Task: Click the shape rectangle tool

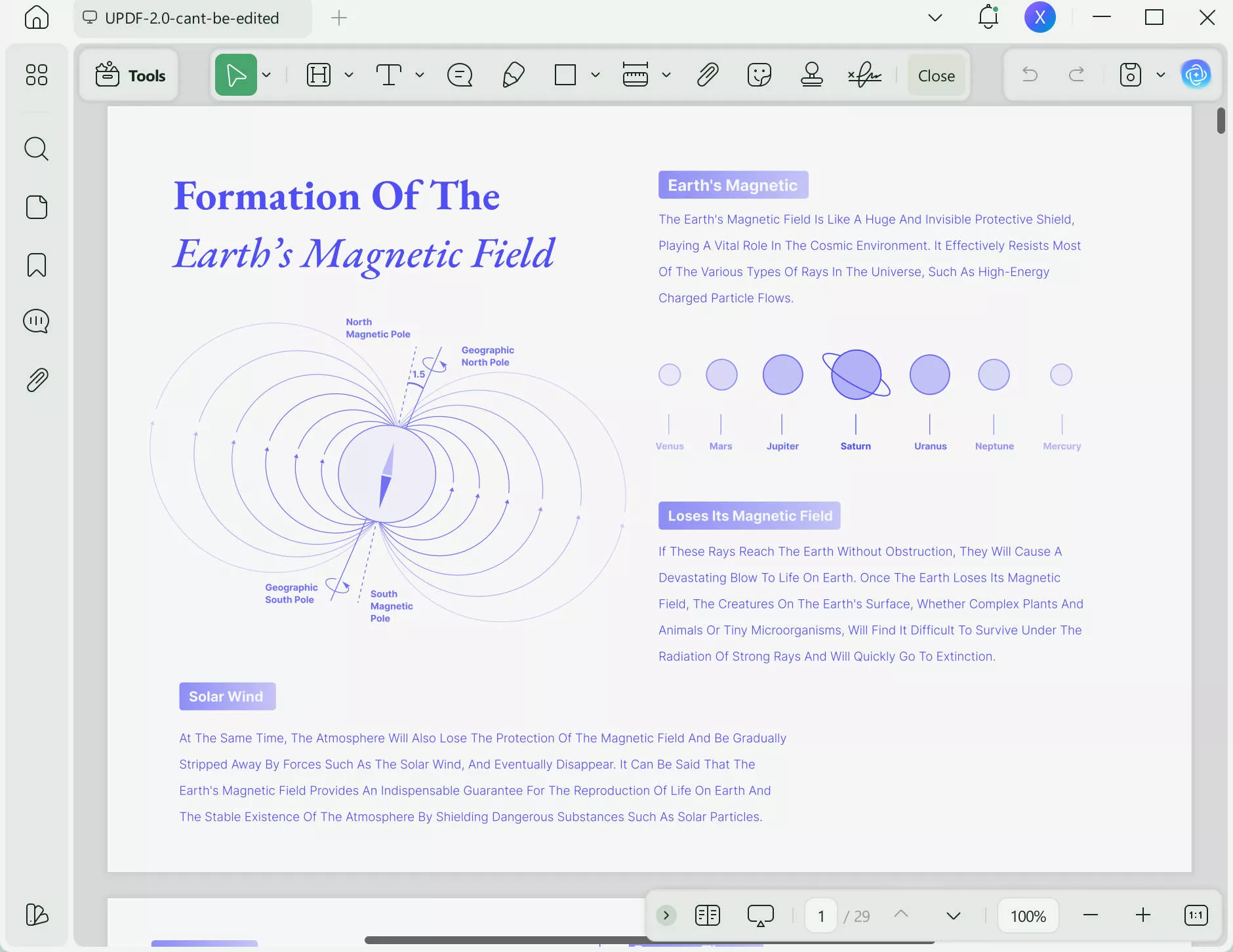Action: tap(565, 75)
